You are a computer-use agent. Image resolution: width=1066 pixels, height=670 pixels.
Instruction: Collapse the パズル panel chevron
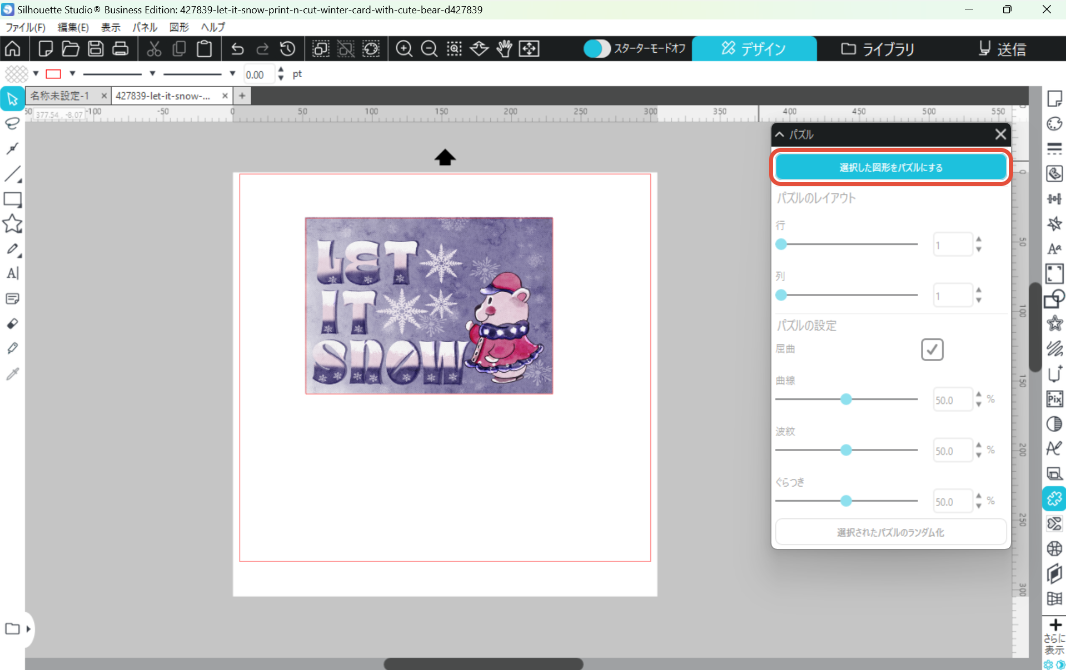(780, 135)
